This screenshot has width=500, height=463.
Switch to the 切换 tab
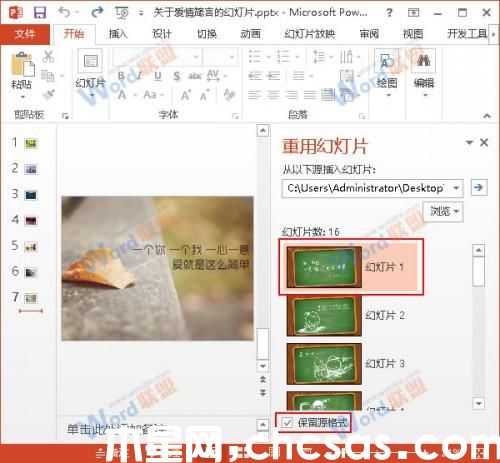(x=207, y=34)
